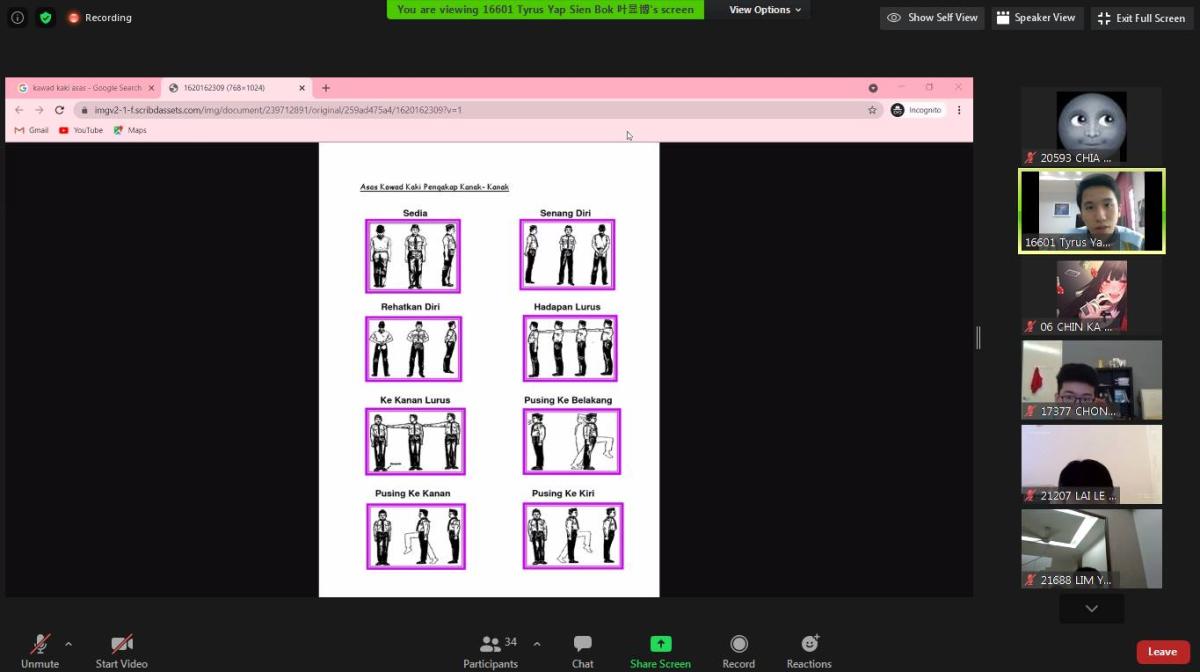The image size is (1200, 672).
Task: Unmute the microphone
Action: coord(40,651)
